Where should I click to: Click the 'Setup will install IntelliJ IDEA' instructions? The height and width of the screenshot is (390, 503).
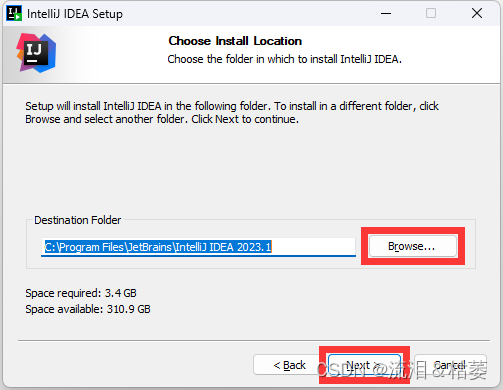pos(232,112)
